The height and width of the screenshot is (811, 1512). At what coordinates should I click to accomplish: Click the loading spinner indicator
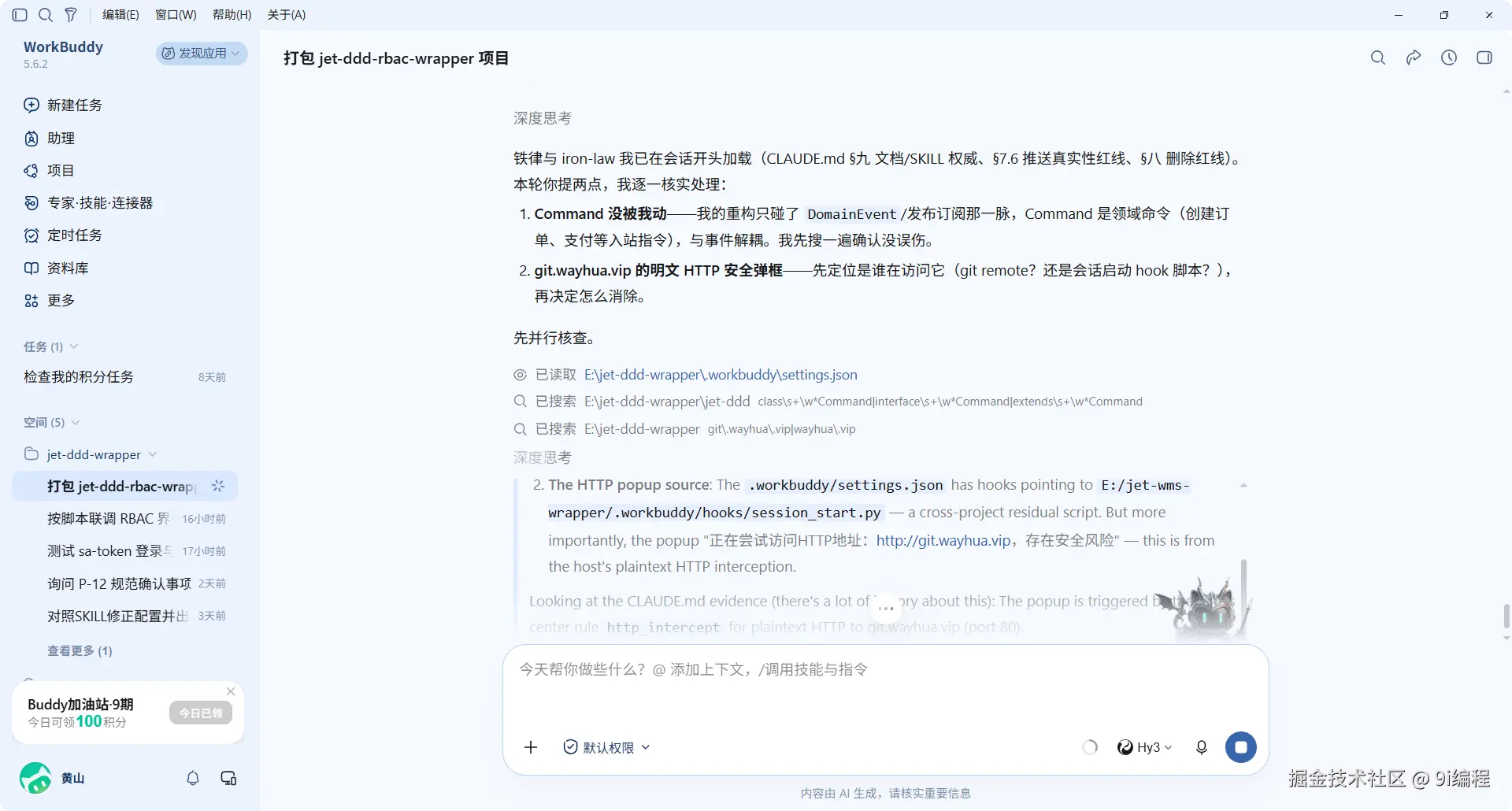tap(1090, 747)
